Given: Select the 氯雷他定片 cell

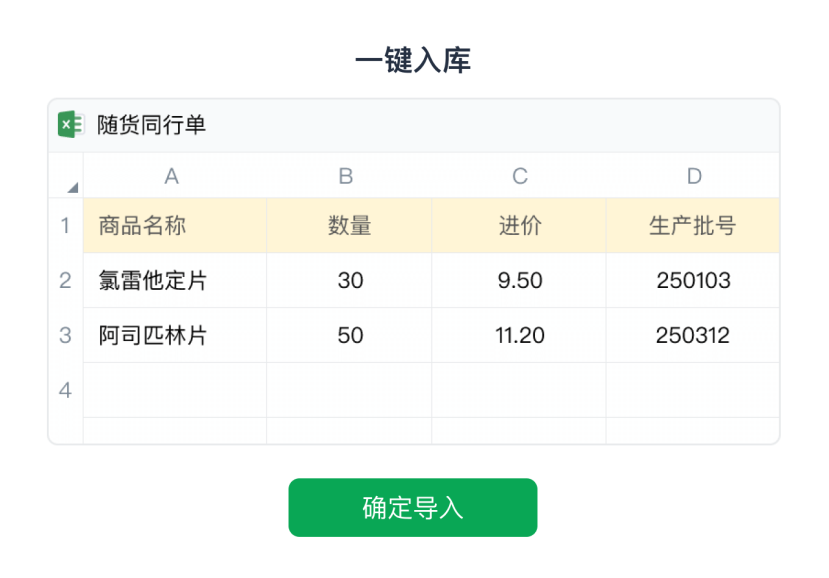Looking at the screenshot, I should coord(174,281).
